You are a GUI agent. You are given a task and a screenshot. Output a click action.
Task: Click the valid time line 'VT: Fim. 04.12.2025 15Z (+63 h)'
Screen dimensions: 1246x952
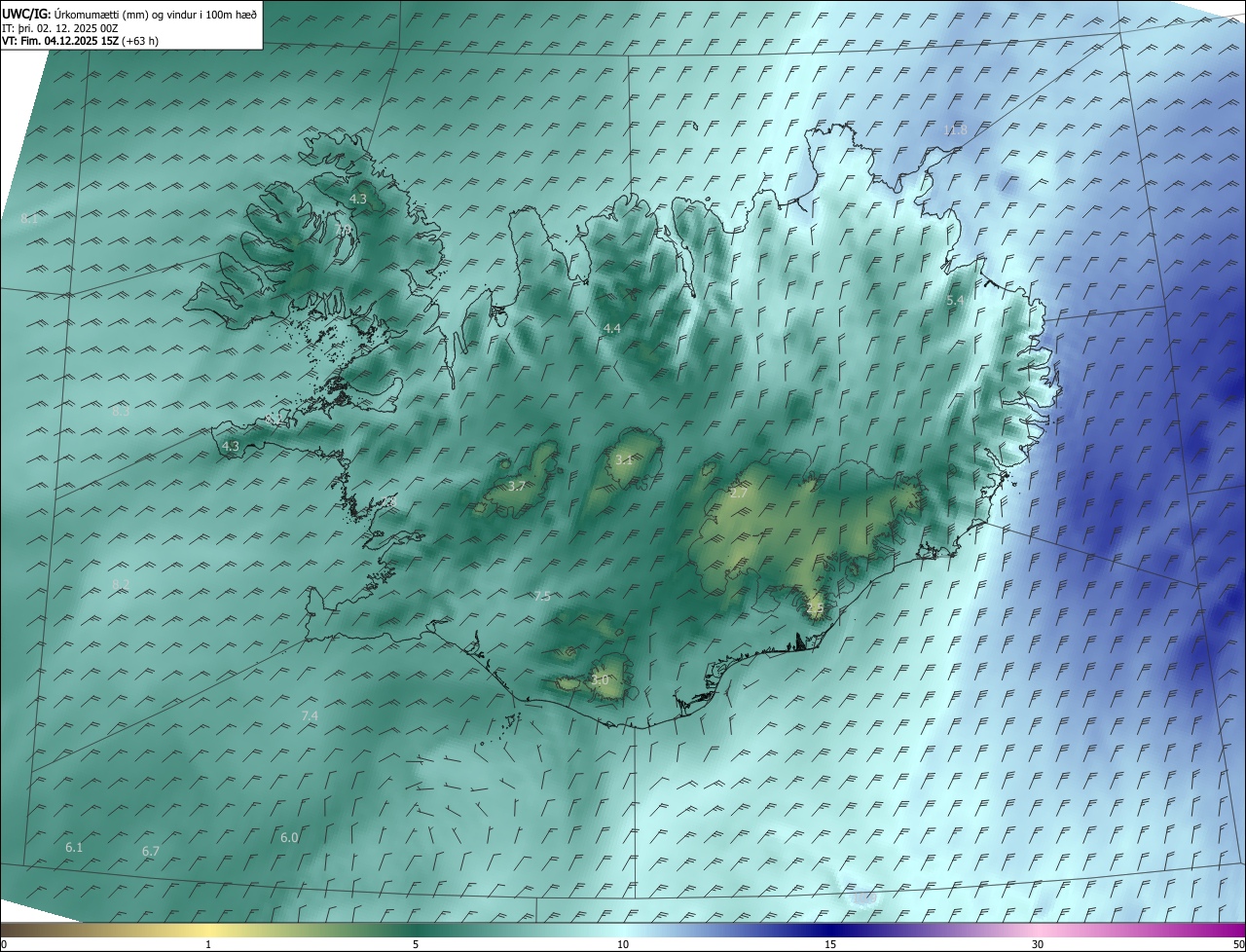[81, 41]
